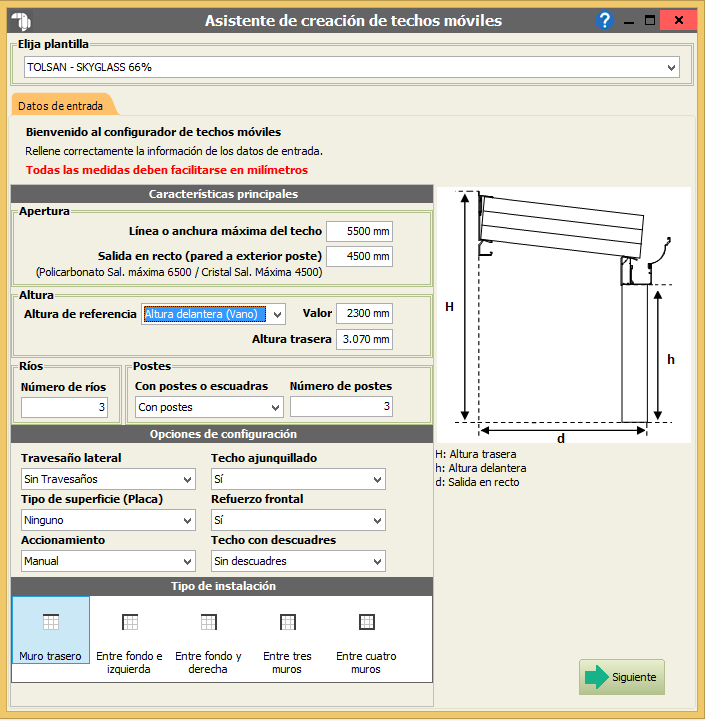705x721 pixels.
Task: Click the Valor height field
Action: 364,314
